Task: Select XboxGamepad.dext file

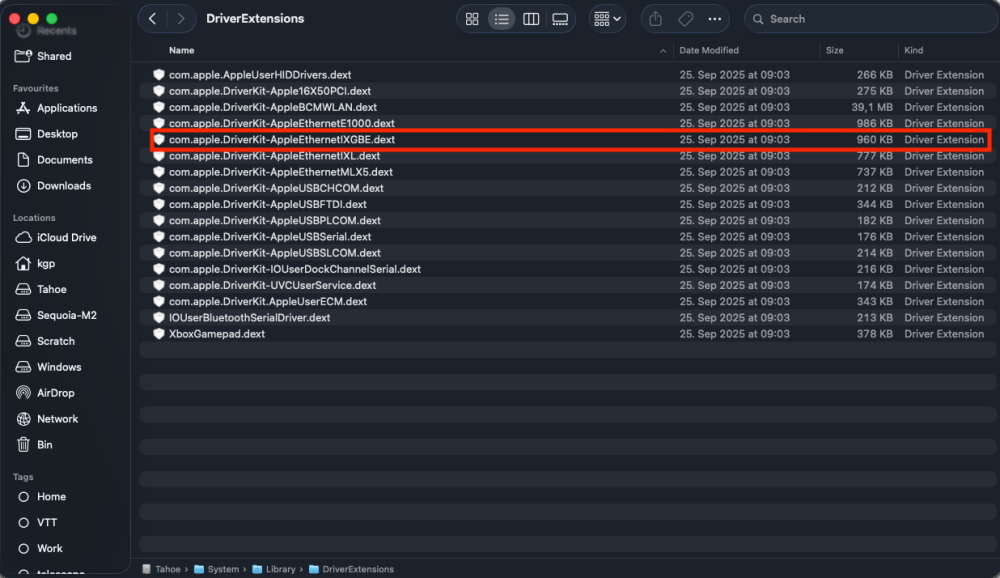Action: point(568,334)
